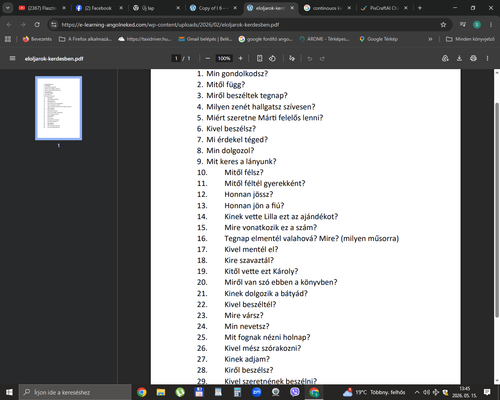Open File Explorer from the taskbar

(161, 392)
